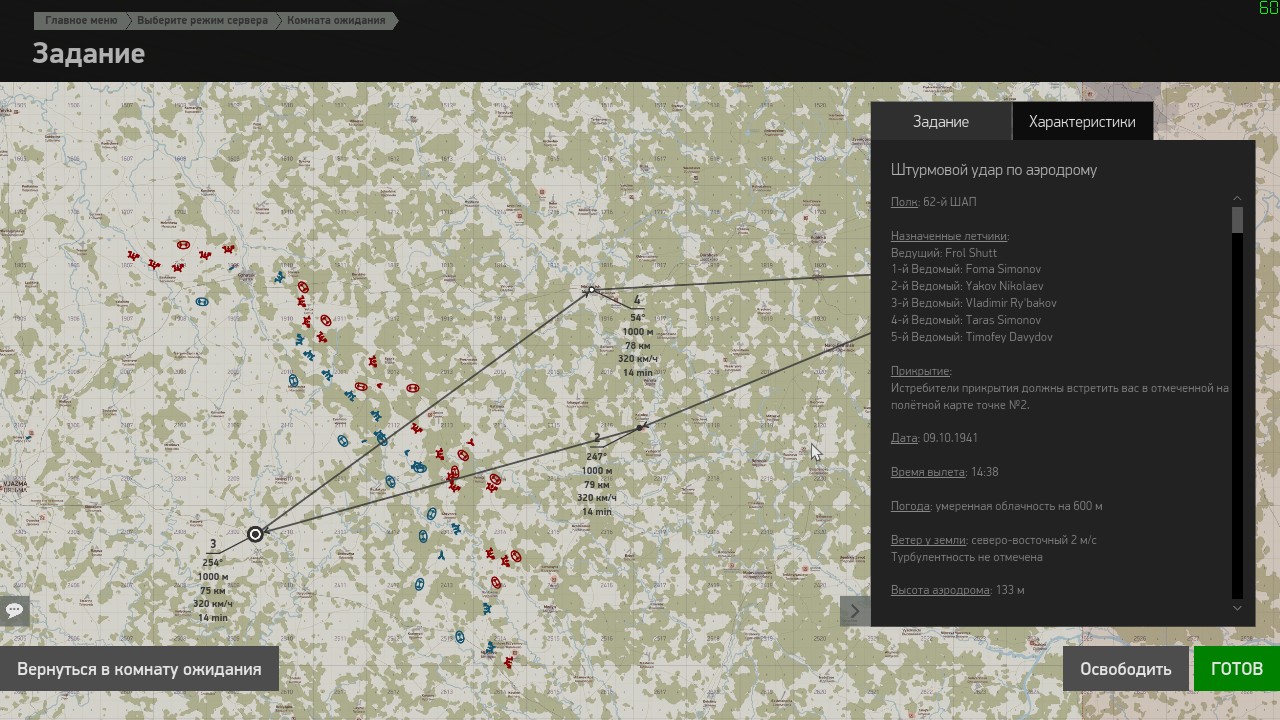Switch to the Характеристики tab
The image size is (1280, 720).
[1082, 122]
